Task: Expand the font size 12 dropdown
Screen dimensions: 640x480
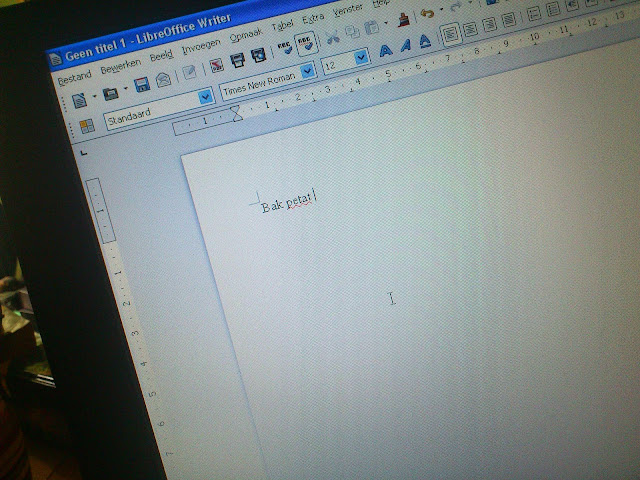Action: click(x=361, y=58)
